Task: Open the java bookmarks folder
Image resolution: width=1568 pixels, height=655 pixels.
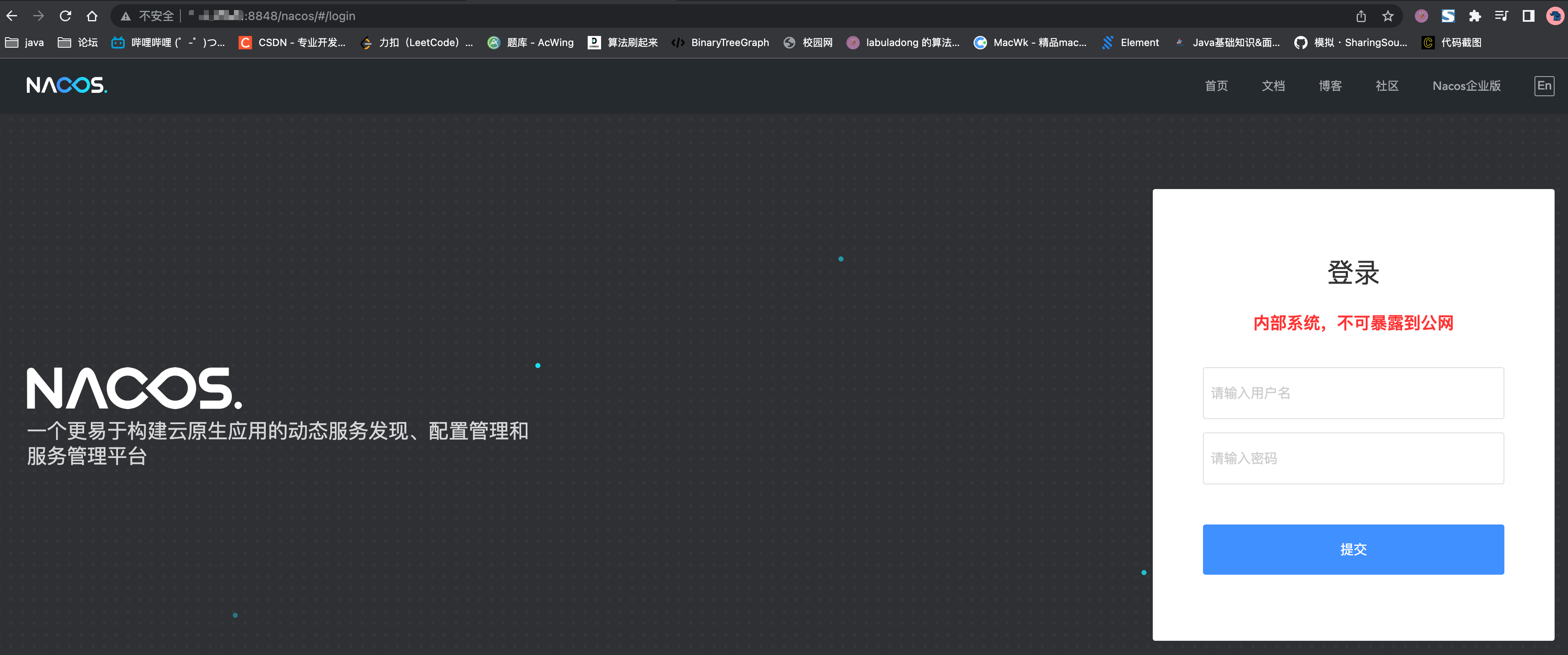Action: tap(24, 43)
